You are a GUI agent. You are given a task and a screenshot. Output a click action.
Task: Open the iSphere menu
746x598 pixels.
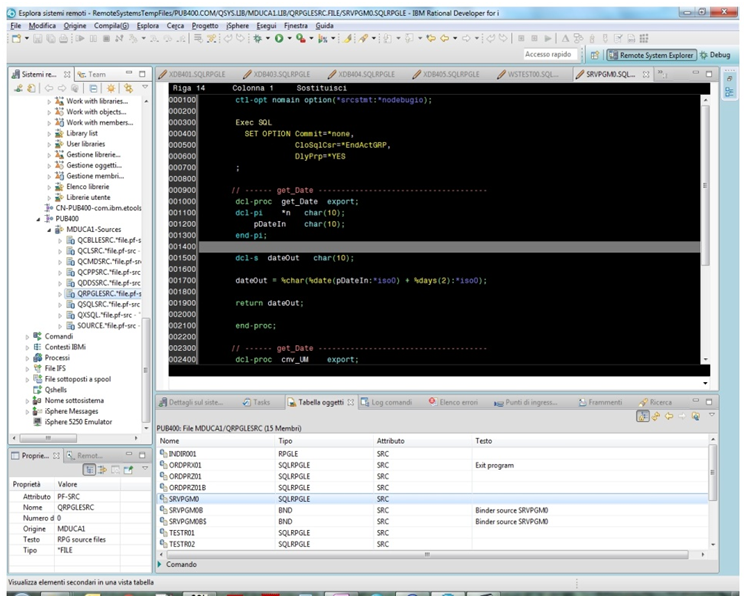click(x=237, y=26)
